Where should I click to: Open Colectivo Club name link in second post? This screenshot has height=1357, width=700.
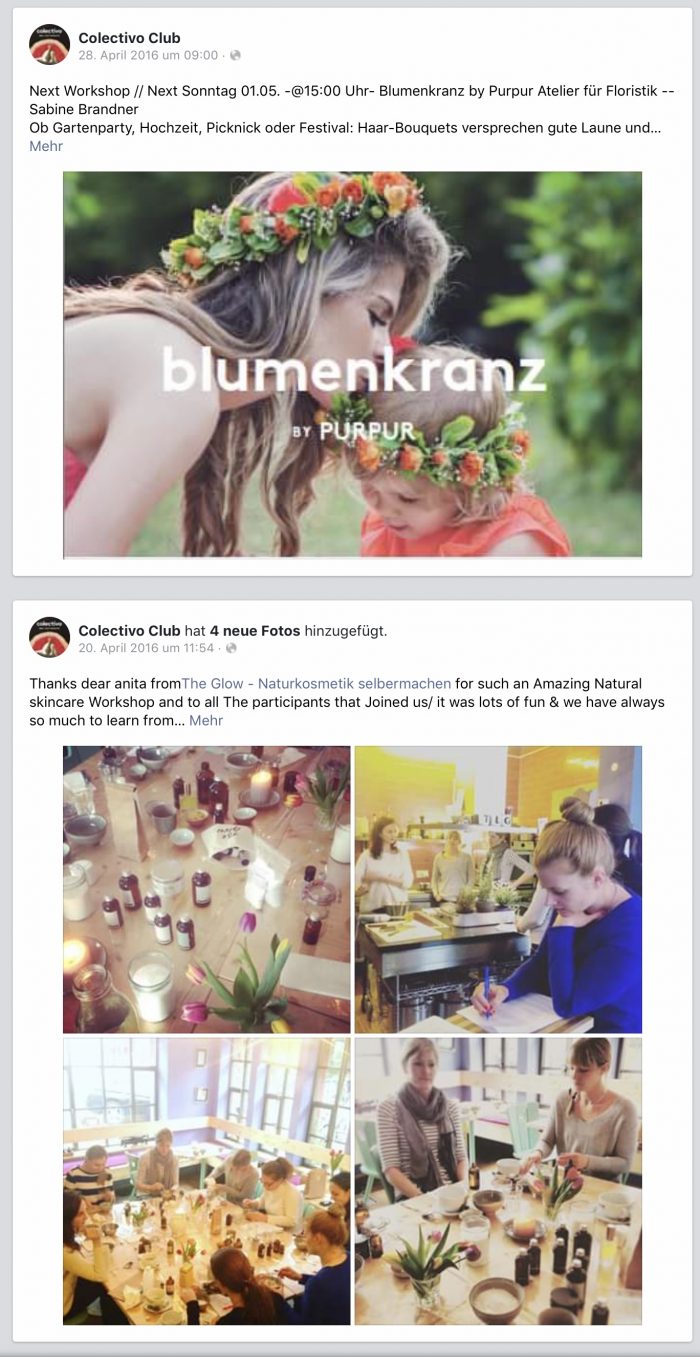[129, 631]
